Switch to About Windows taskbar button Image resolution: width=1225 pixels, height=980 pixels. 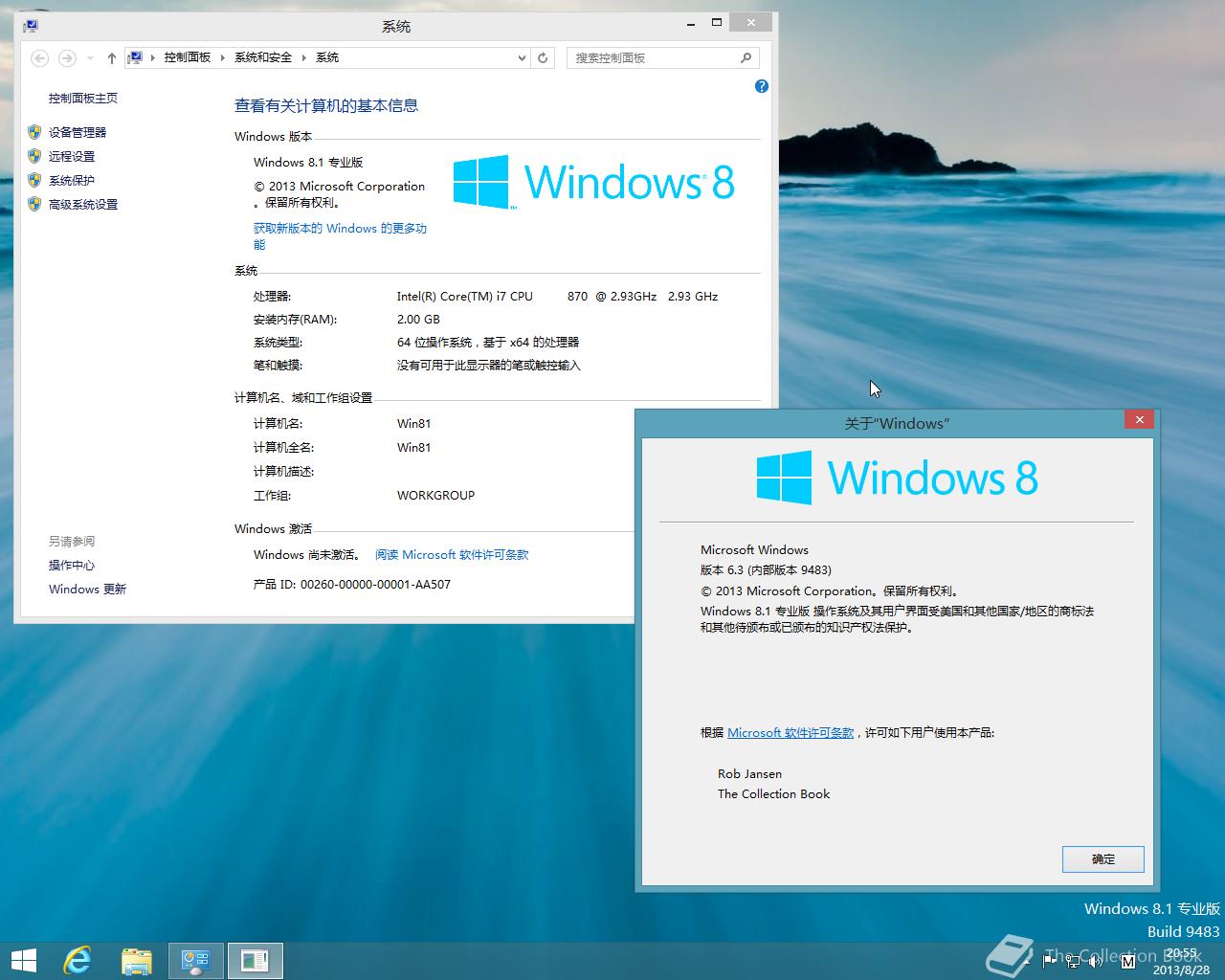point(256,961)
